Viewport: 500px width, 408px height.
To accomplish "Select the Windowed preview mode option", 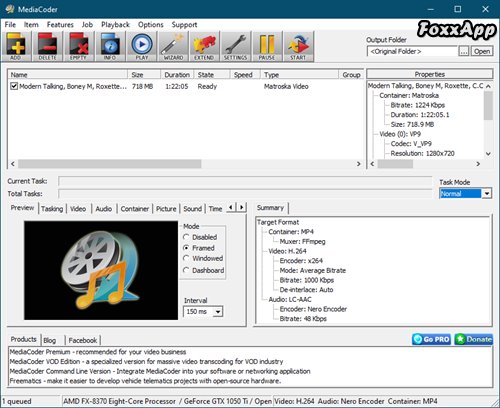I will point(187,258).
